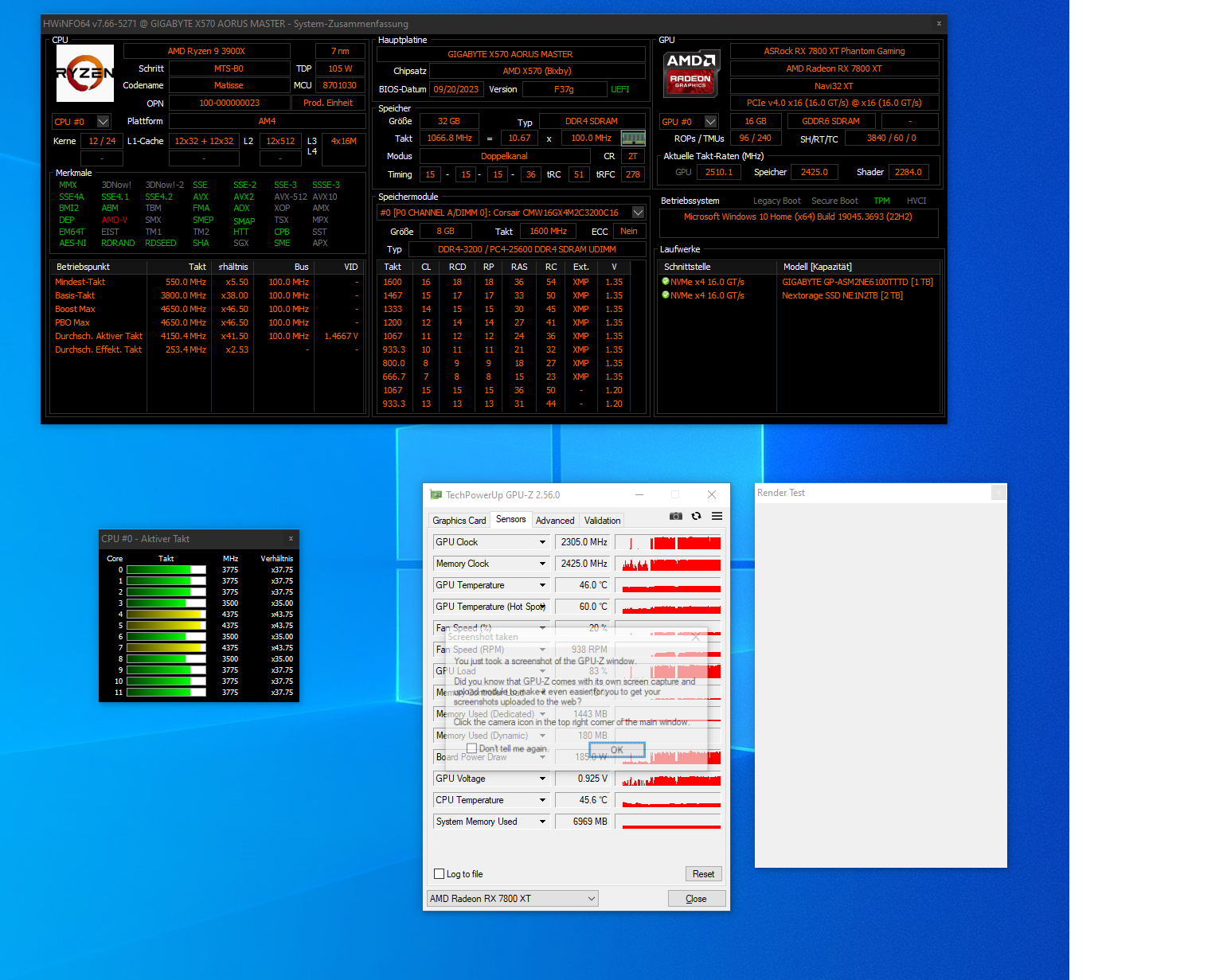1223x980 pixels.
Task: Click the GPU Voltage sensor graph
Action: (668, 779)
